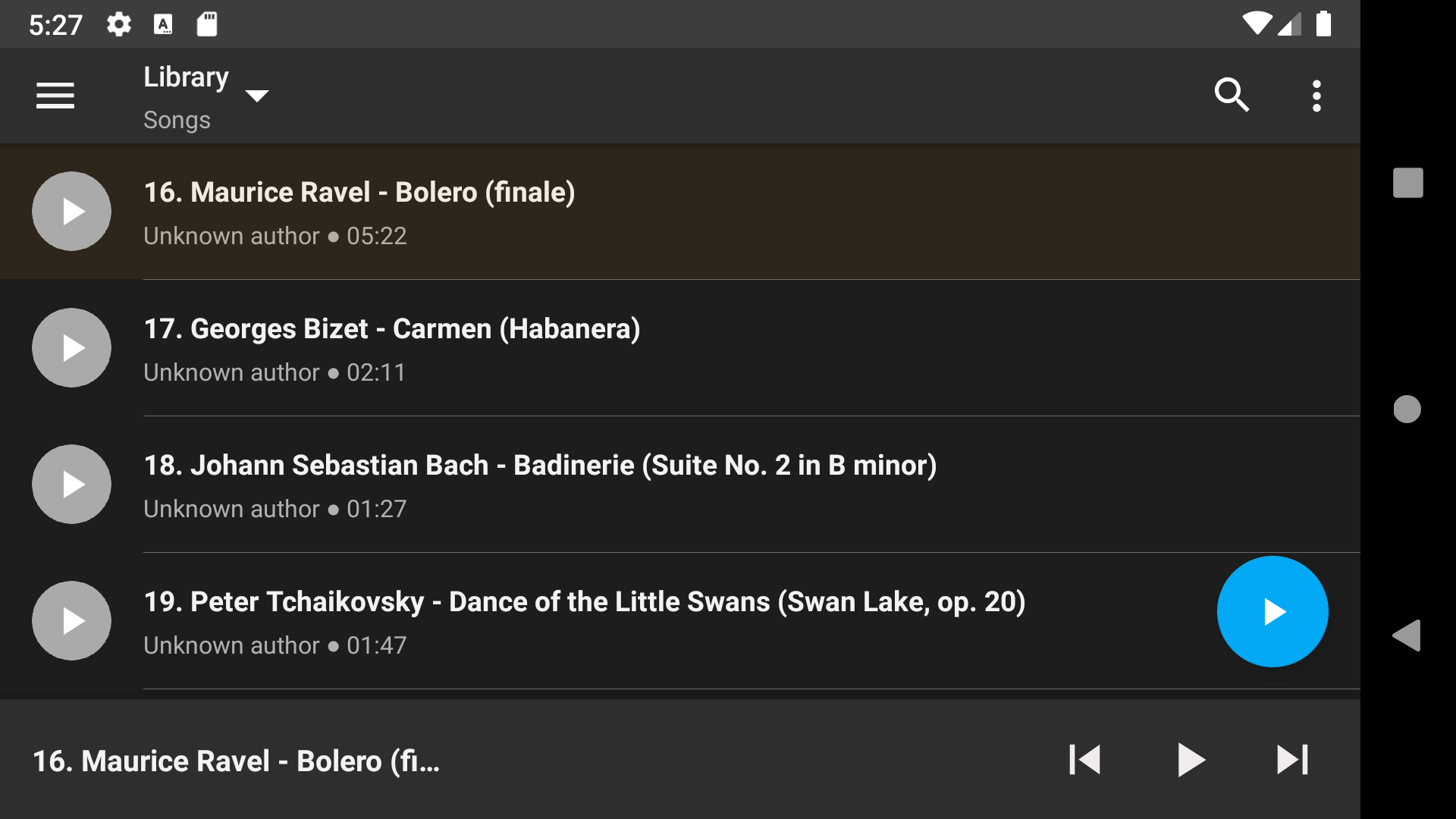
Task: Open the three-dot overflow menu
Action: pos(1317,96)
